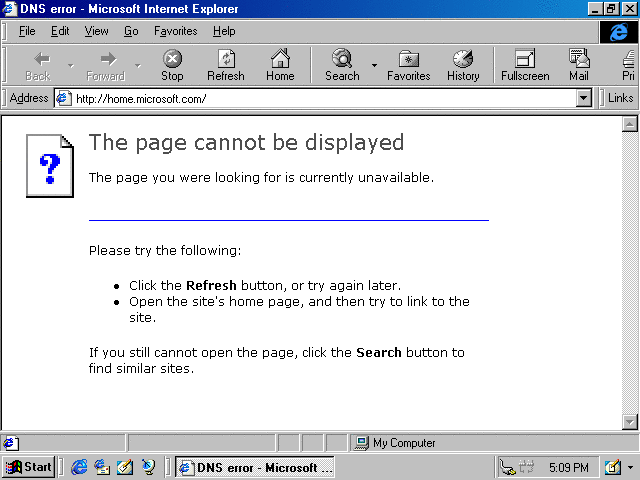Reload page using the Refresh icon

click(226, 65)
